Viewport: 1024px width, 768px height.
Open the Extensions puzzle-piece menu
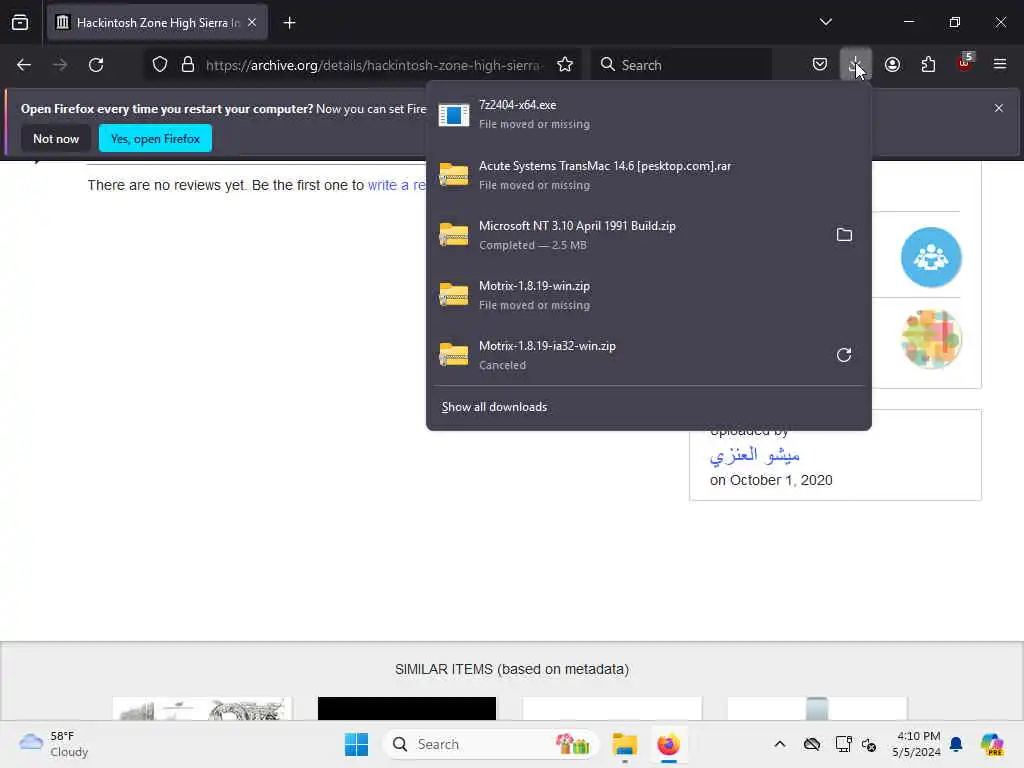click(928, 65)
